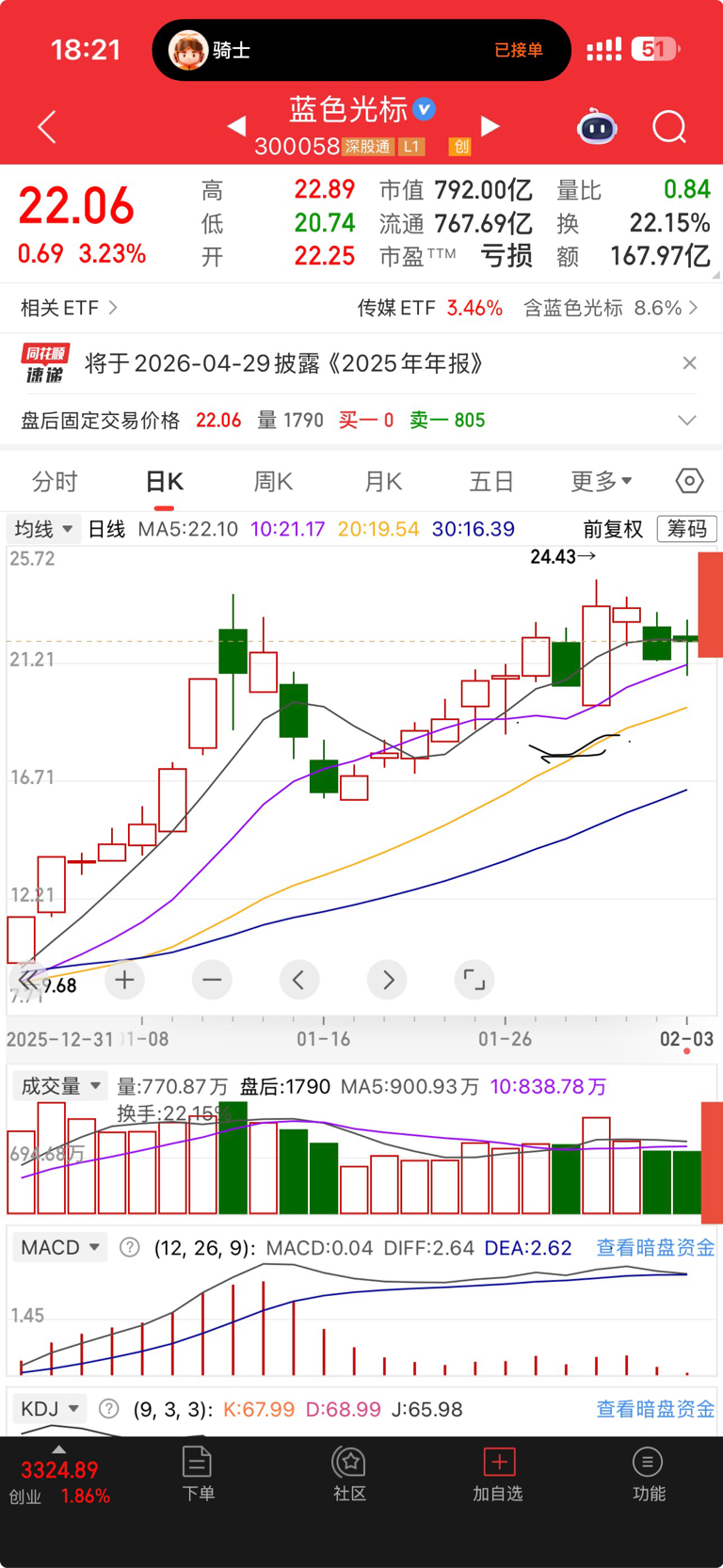Zoom out chart with minus button
This screenshot has width=723, height=1568.
pos(212,980)
